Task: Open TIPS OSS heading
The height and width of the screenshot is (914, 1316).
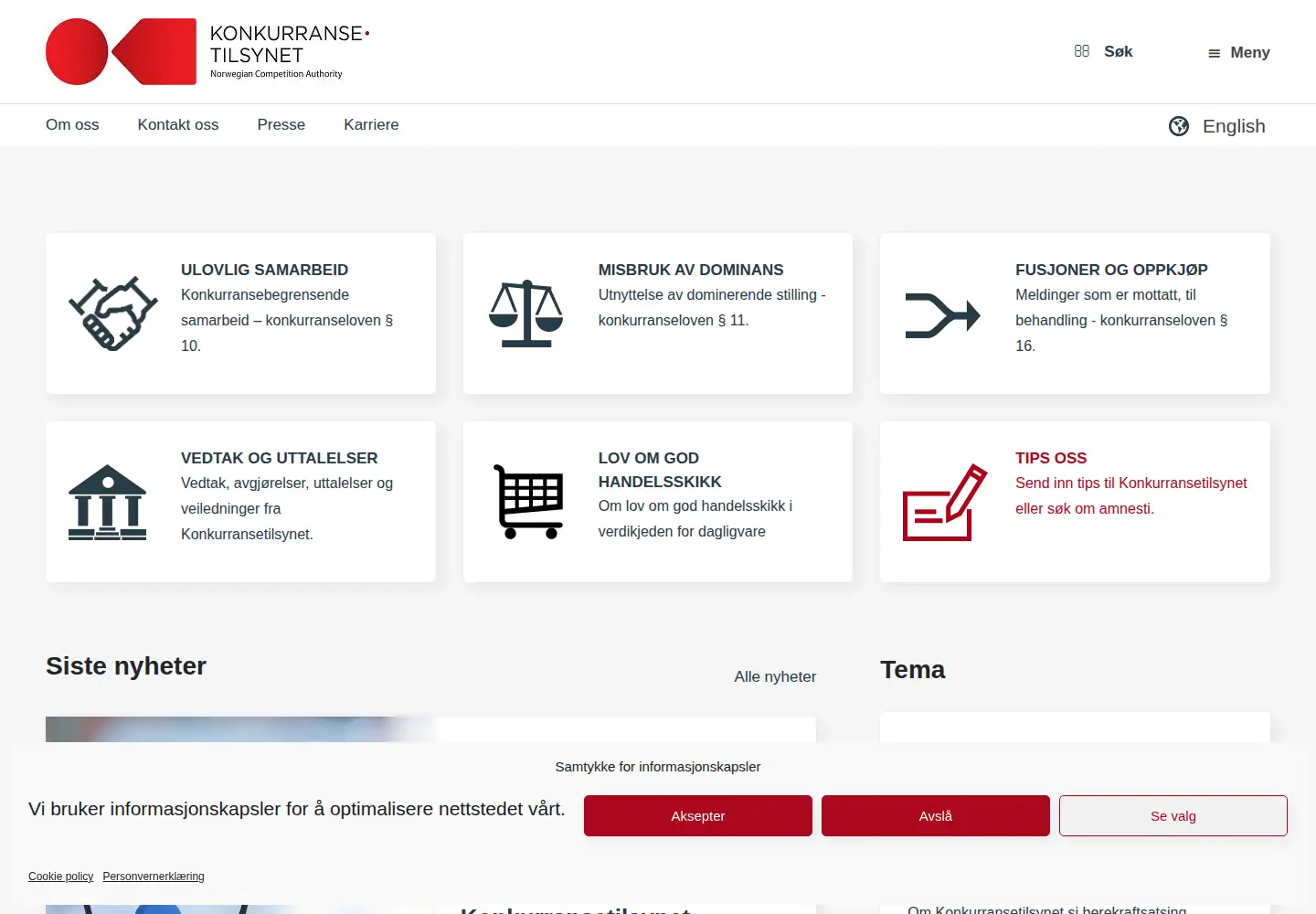Action: click(x=1051, y=459)
